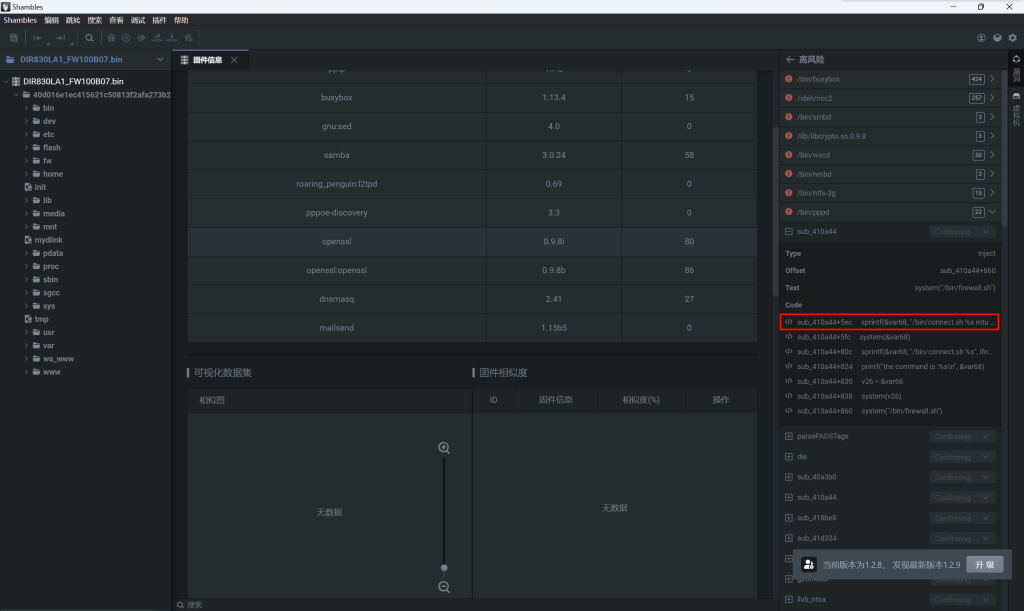The height and width of the screenshot is (611, 1024).
Task: Open the DIR830LA1_FW100B07.bin project dropdown
Action: (x=160, y=59)
